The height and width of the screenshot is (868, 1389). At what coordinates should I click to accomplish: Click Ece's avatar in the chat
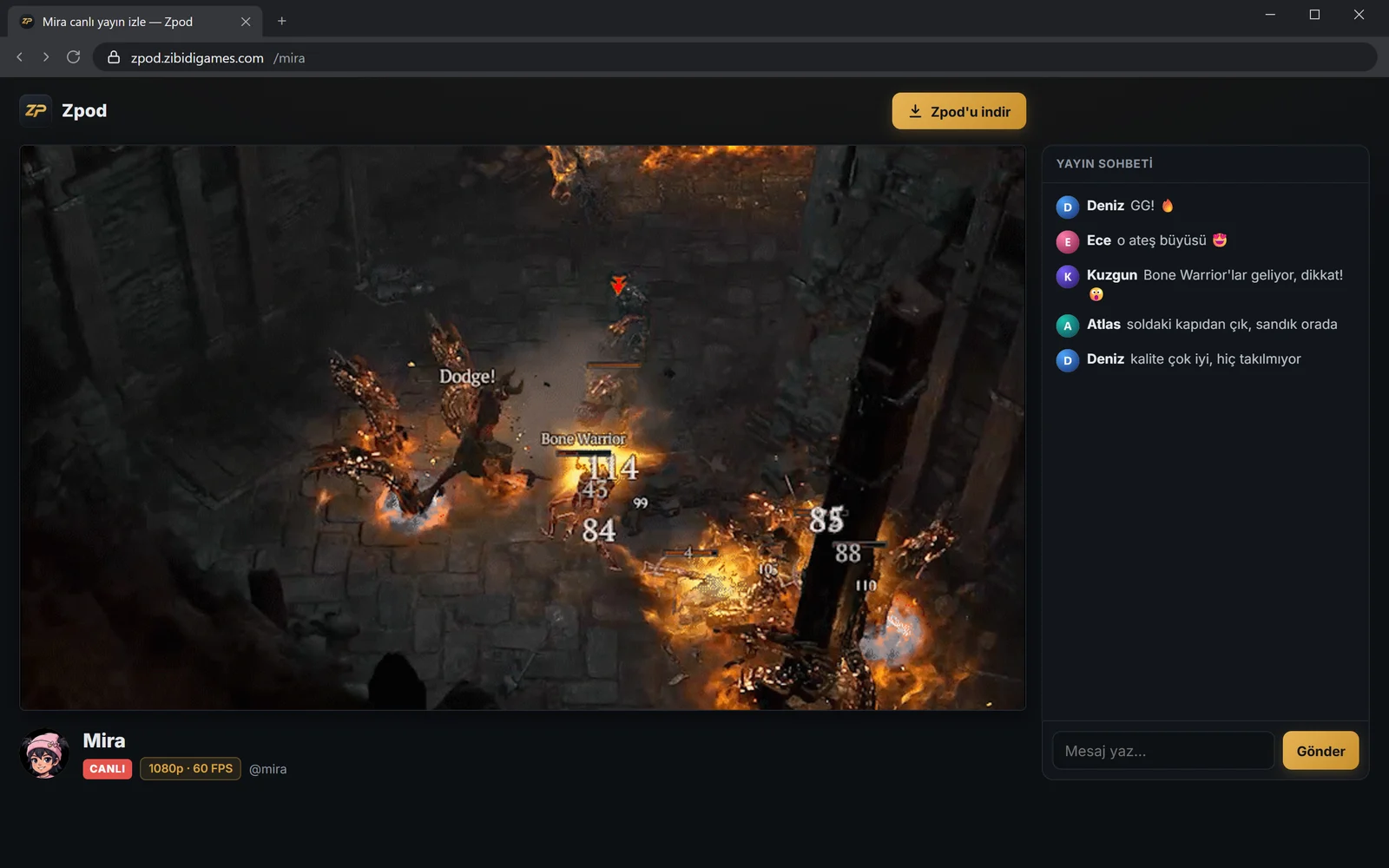pos(1067,241)
